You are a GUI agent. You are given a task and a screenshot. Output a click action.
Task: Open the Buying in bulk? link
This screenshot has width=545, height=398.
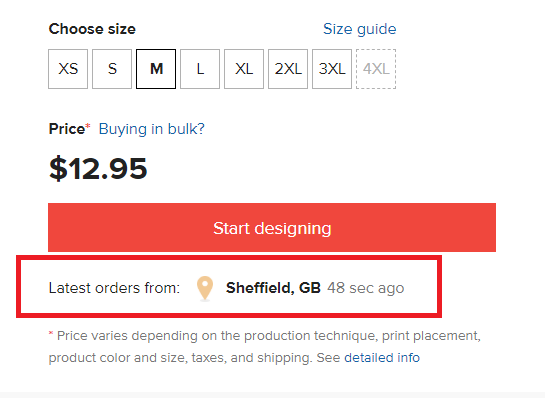click(x=152, y=129)
